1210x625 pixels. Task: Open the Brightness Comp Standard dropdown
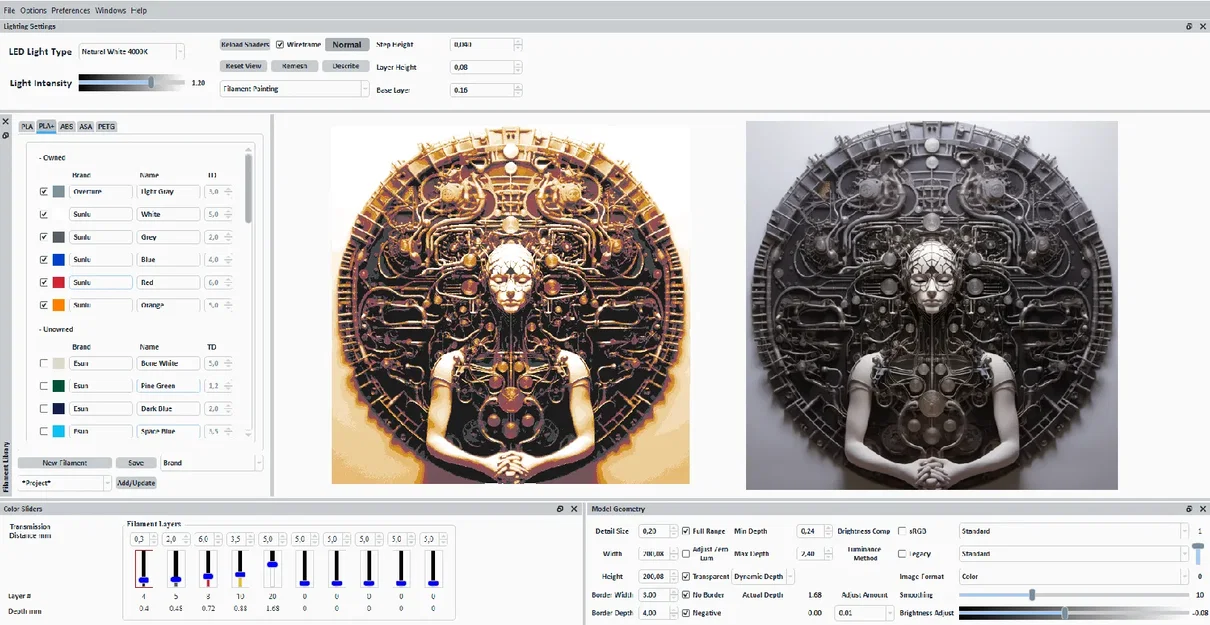(x=1073, y=531)
